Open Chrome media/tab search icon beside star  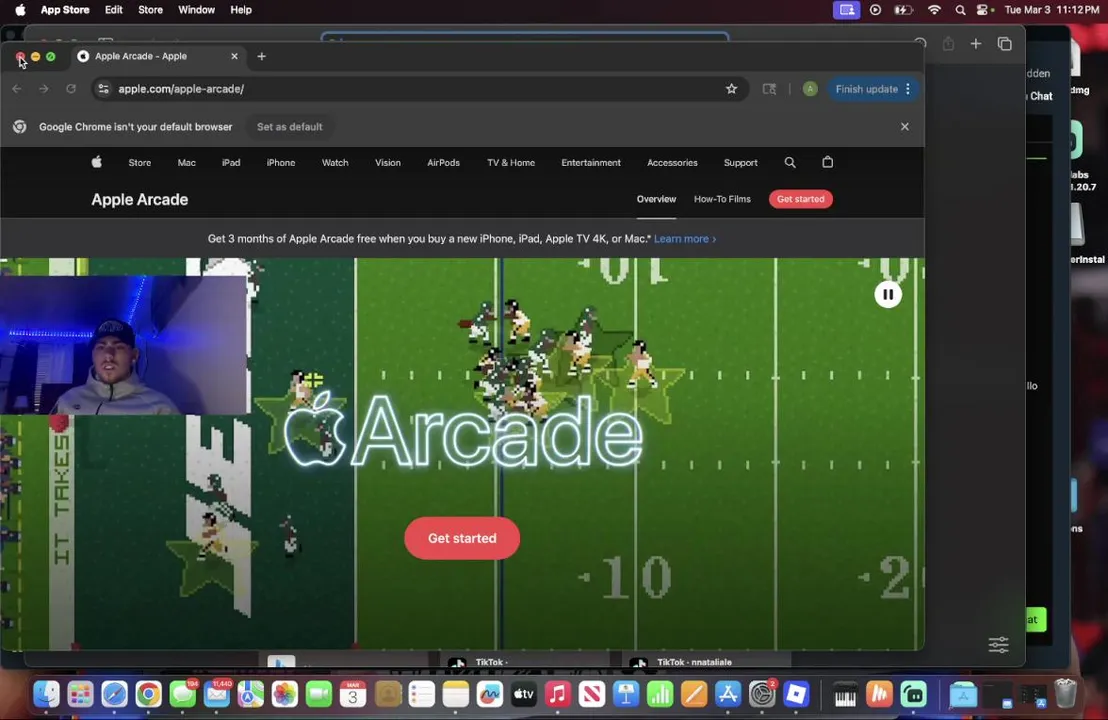click(x=770, y=89)
